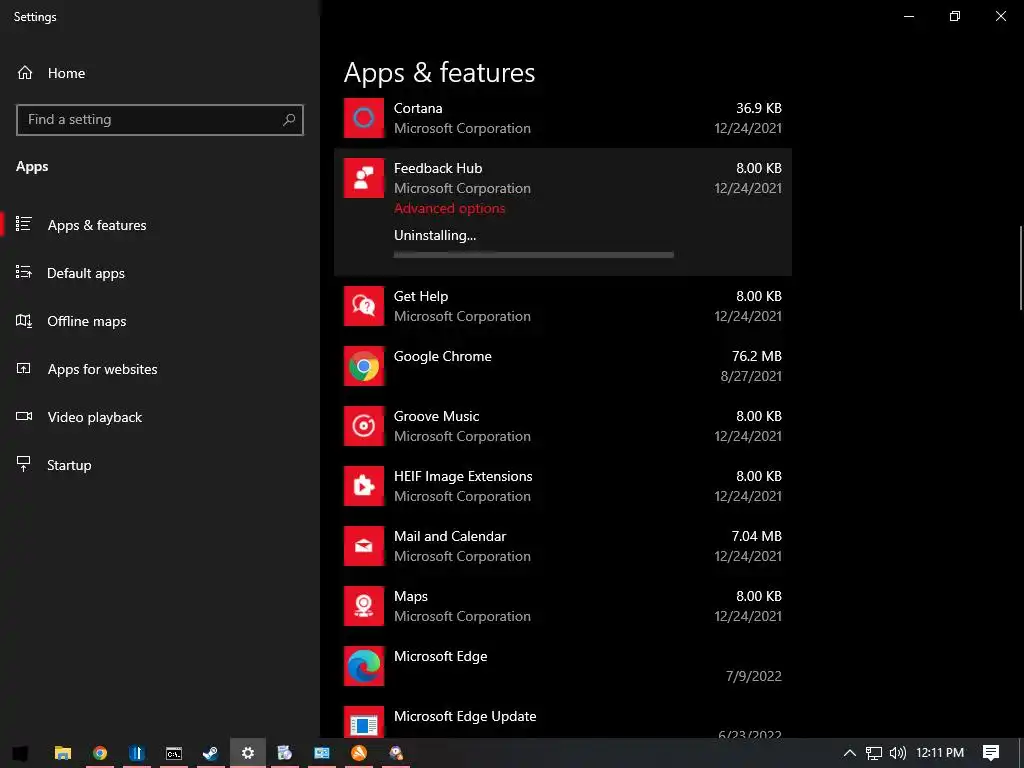Screen dimensions: 1024x768
Task: Select the Google Chrome entry name
Action: coord(443,357)
